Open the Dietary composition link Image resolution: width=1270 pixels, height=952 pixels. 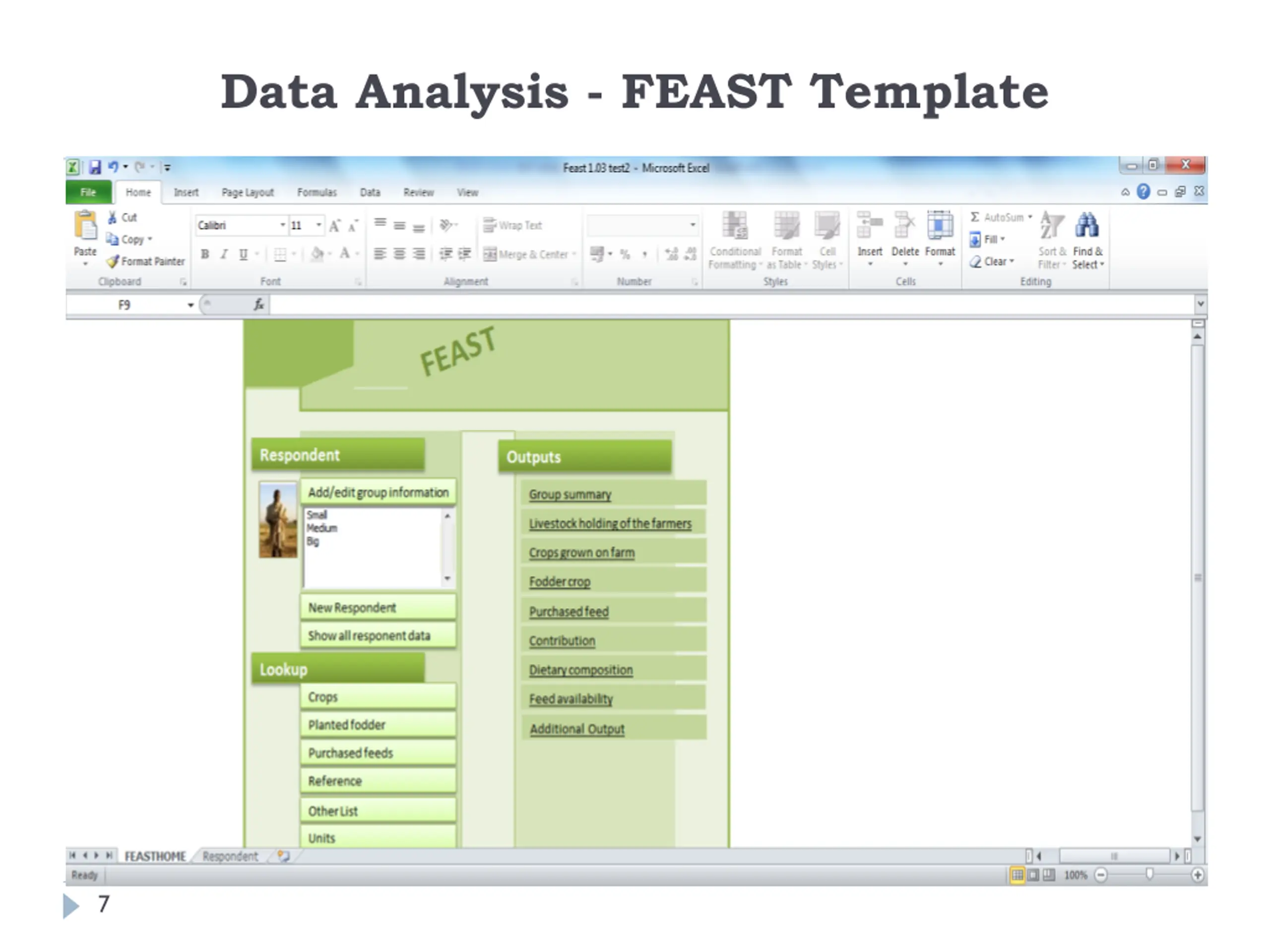click(x=580, y=670)
